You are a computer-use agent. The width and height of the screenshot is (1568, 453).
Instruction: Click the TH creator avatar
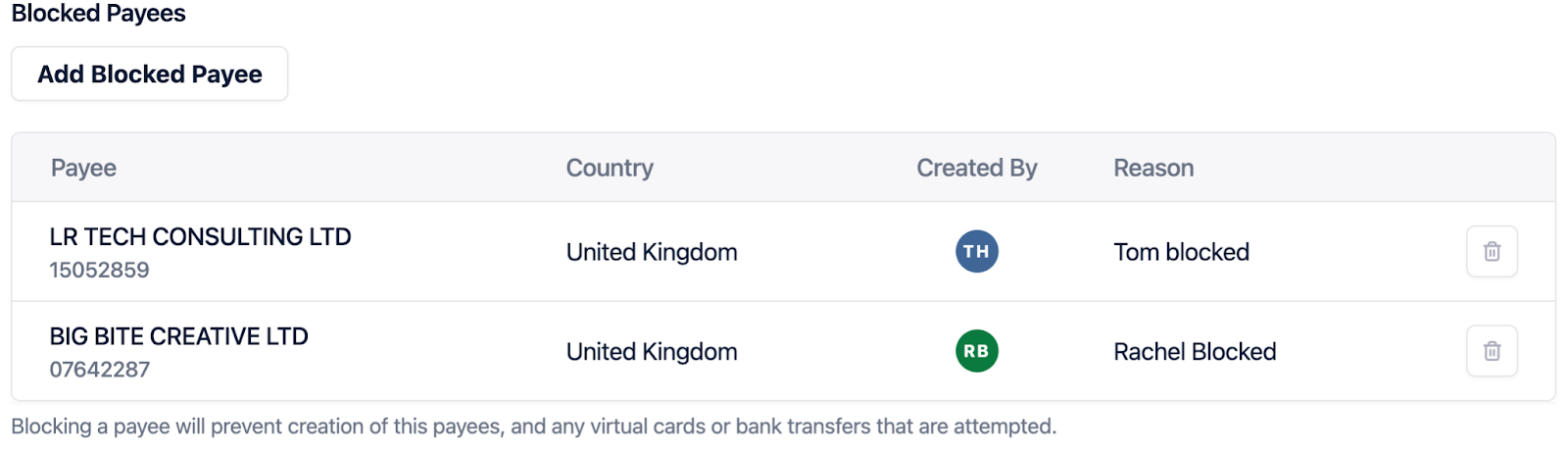[976, 252]
